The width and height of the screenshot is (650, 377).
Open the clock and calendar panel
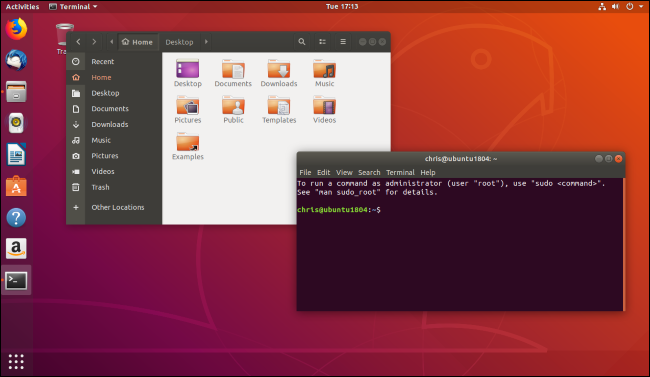pyautogui.click(x=342, y=7)
